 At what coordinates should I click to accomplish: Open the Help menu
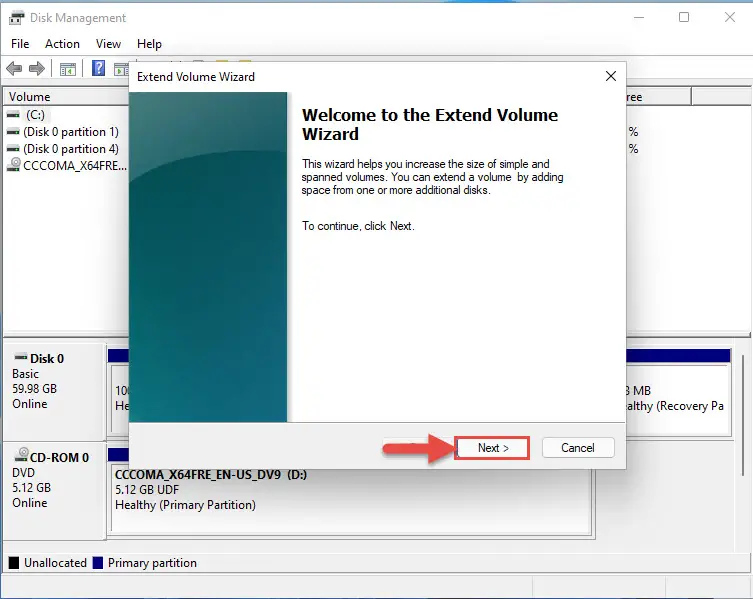tap(149, 44)
